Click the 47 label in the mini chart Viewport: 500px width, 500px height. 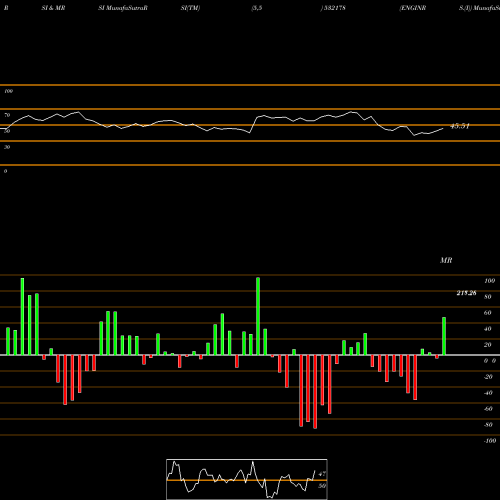click(322, 474)
